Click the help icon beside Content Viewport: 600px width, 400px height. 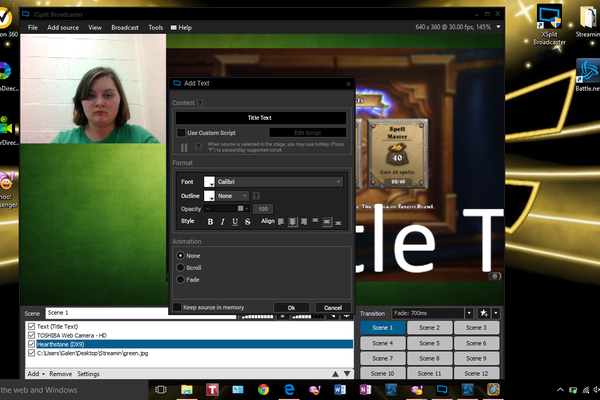[200, 103]
